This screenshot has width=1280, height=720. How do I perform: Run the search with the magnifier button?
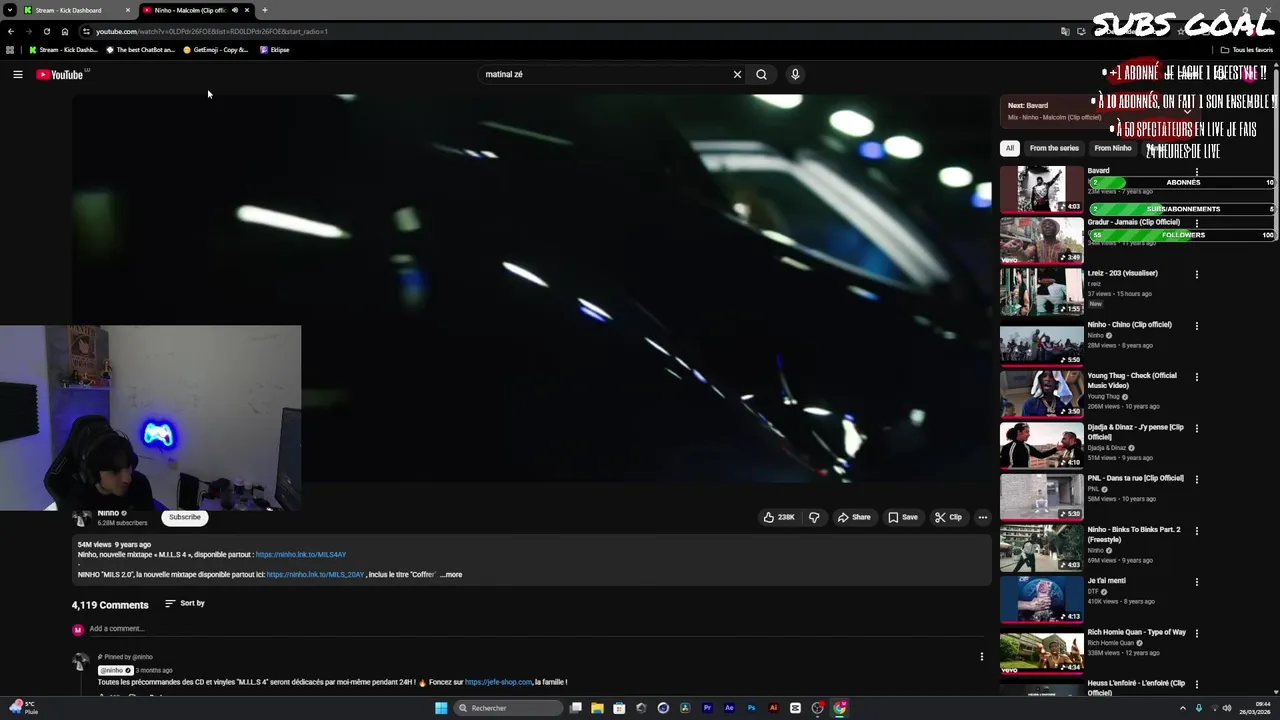pyautogui.click(x=761, y=74)
